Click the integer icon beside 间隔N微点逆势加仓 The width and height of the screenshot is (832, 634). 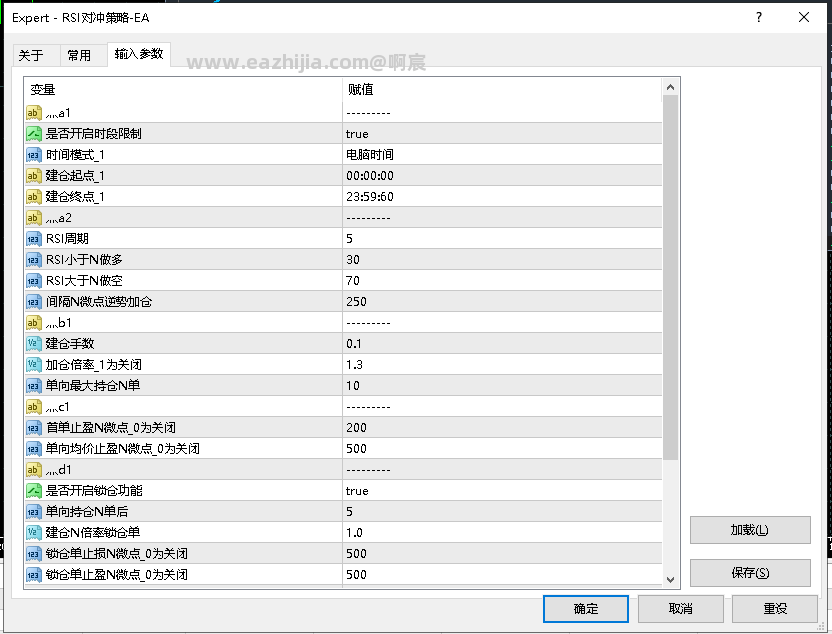(33, 302)
